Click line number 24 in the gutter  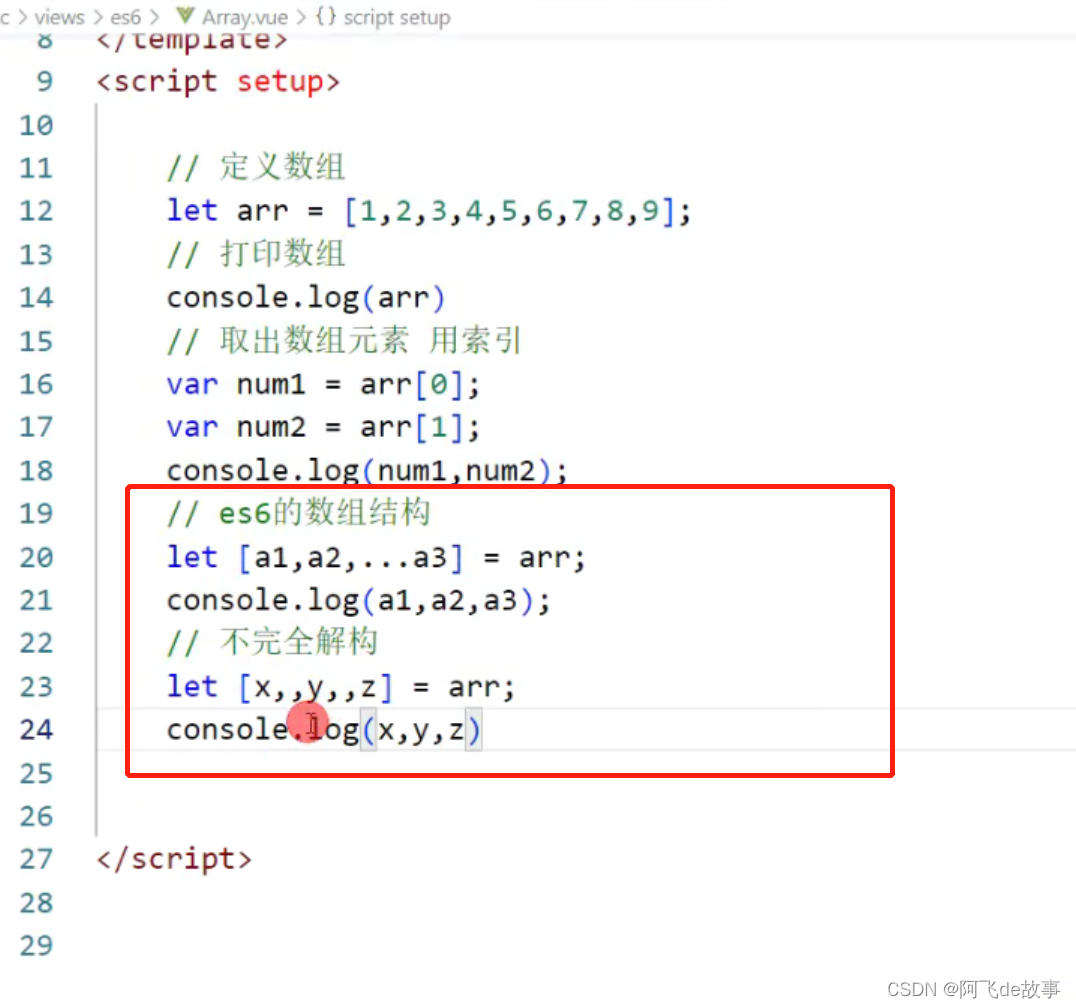click(x=36, y=729)
